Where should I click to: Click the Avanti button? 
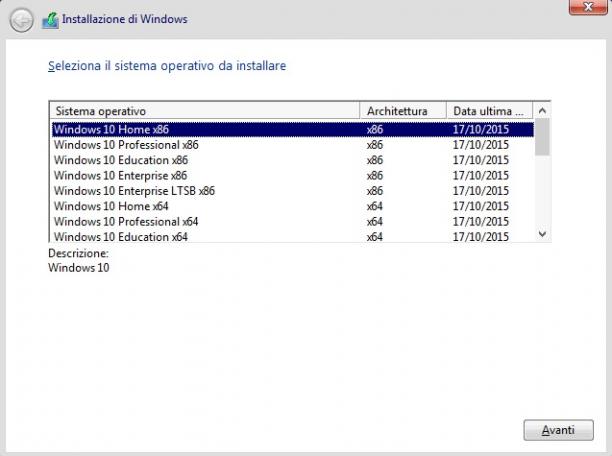point(559,430)
